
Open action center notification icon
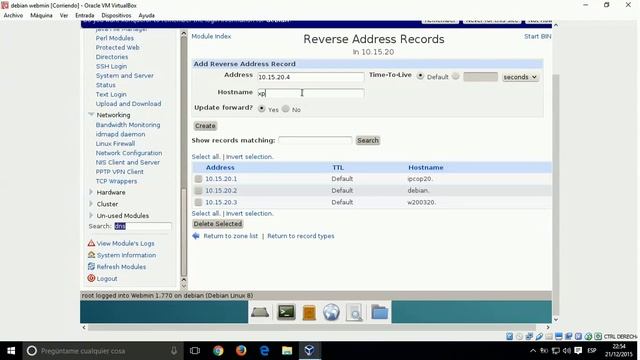click(578, 351)
